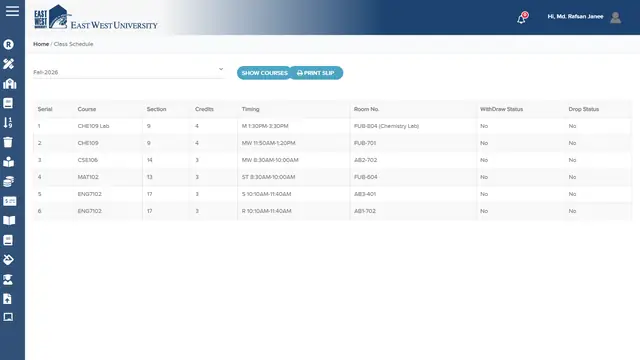Viewport: 640px width, 360px height.
Task: Open the trash can sidebar icon
Action: pos(8,142)
